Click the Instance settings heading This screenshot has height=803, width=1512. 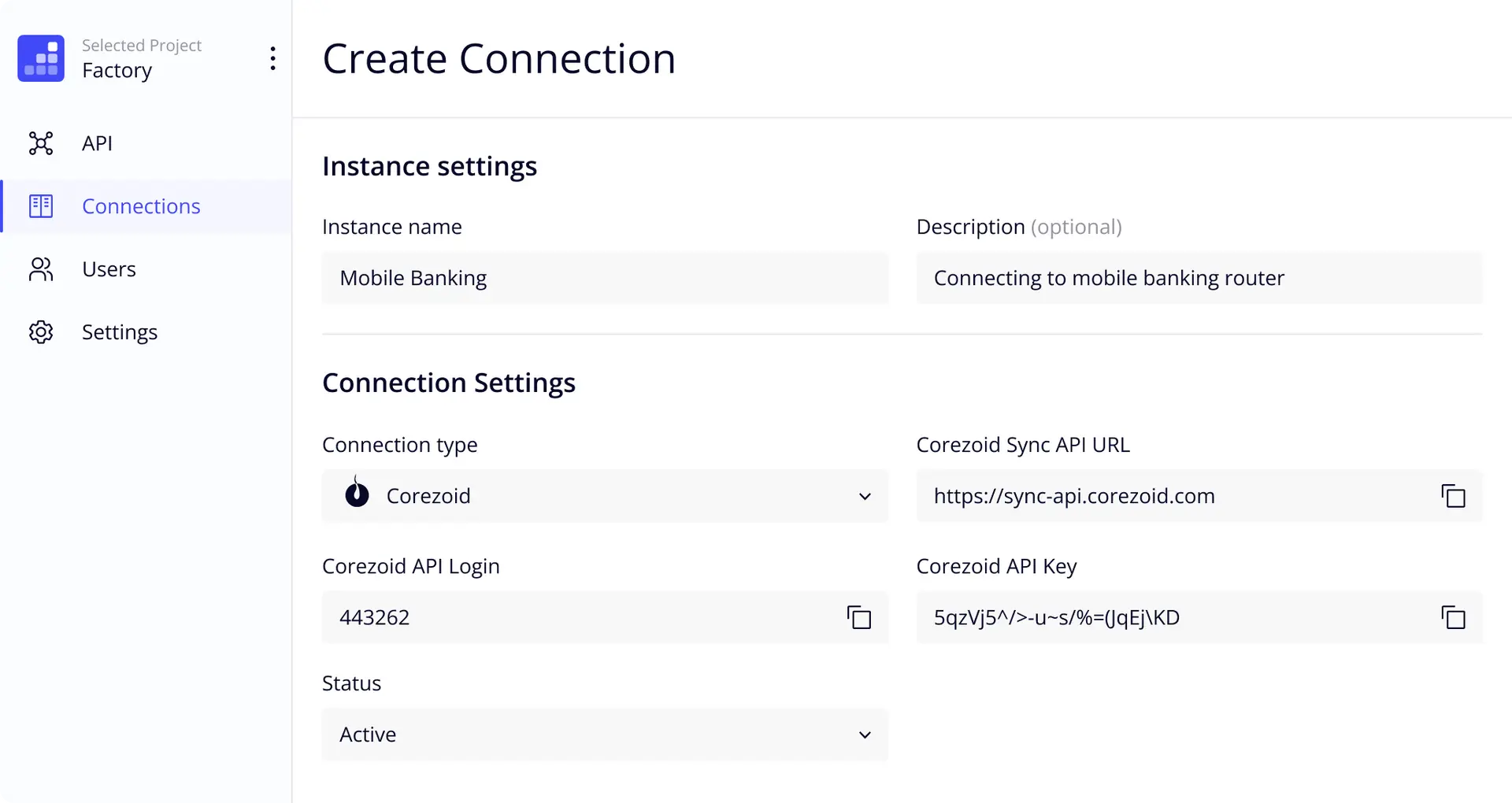click(429, 167)
